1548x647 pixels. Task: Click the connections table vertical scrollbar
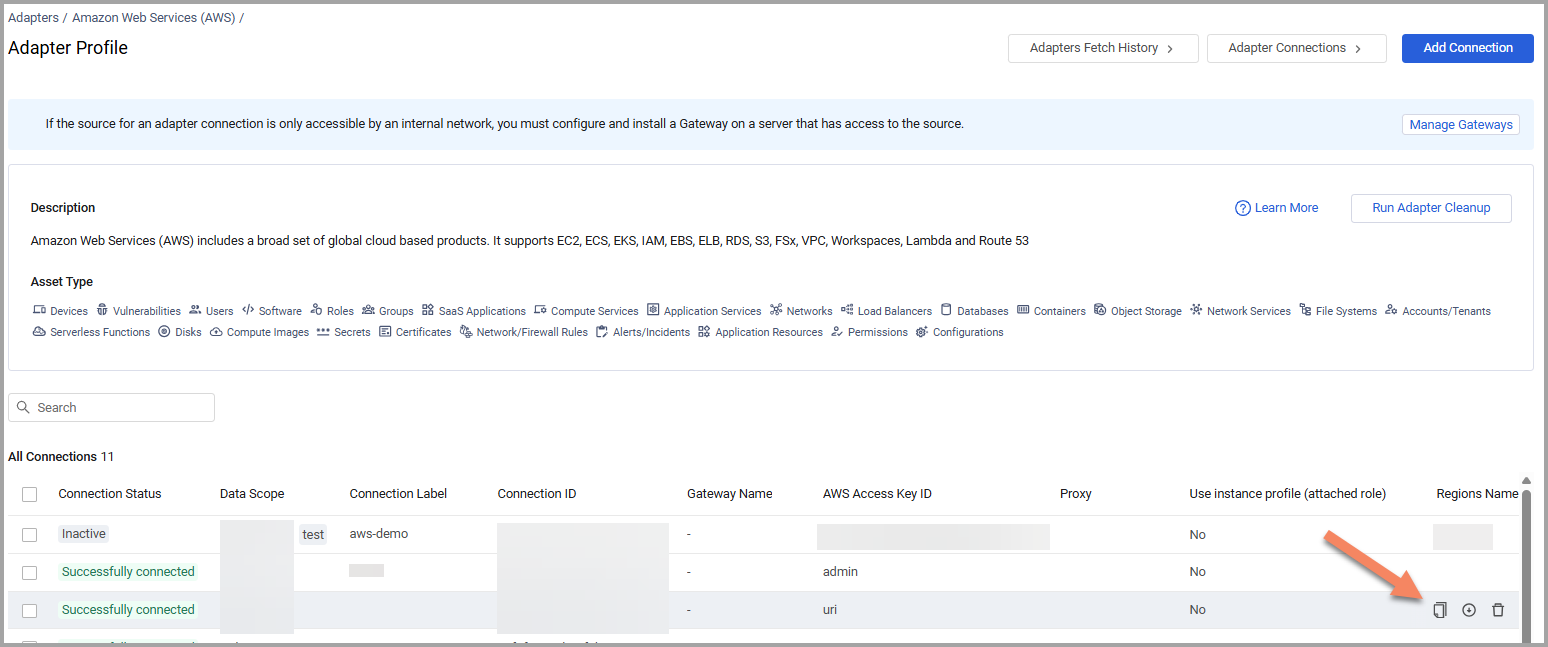click(x=1526, y=565)
